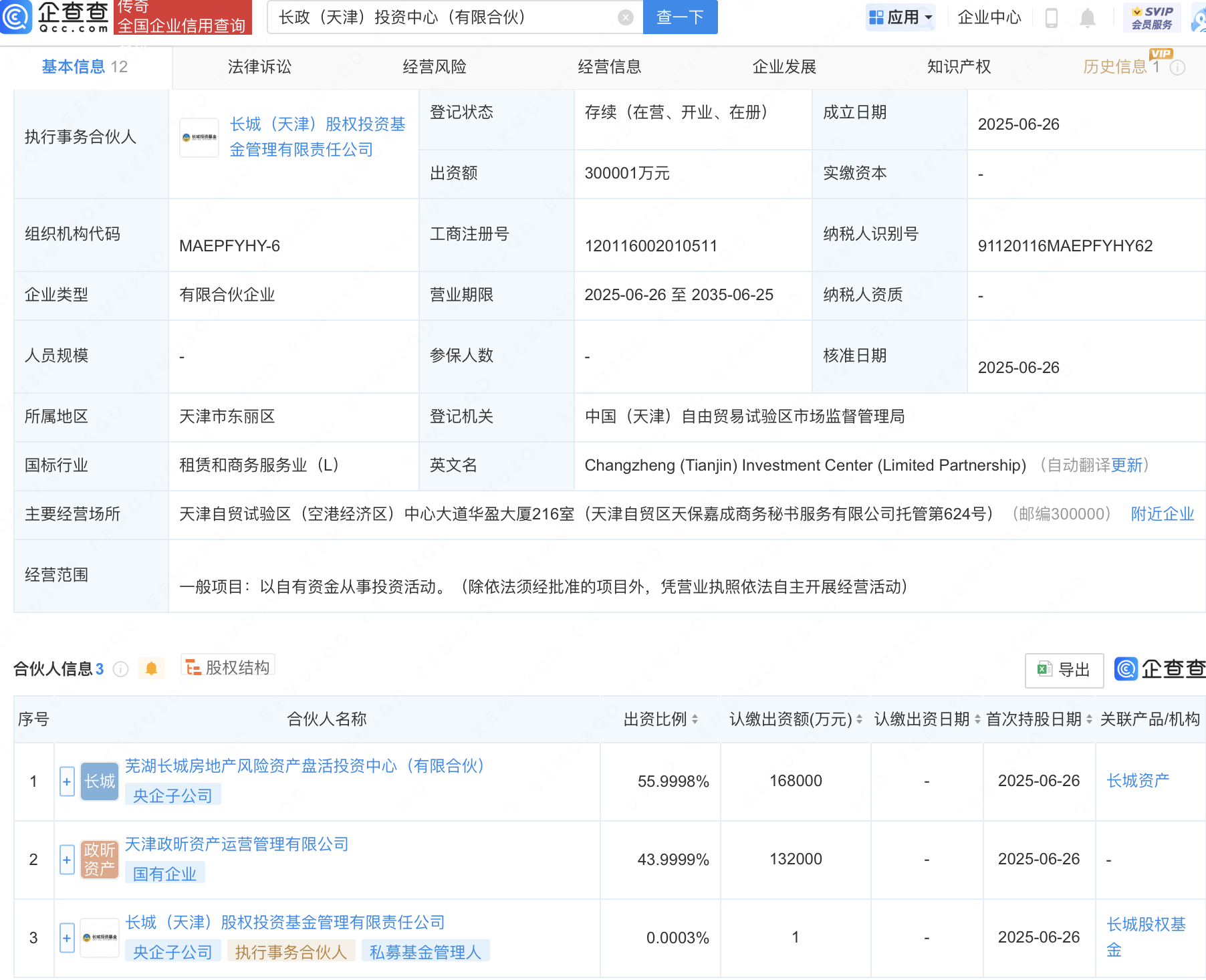Viewport: 1206px width, 980px height.
Task: Click the 长城股权基金 related link
Action: 1146,937
